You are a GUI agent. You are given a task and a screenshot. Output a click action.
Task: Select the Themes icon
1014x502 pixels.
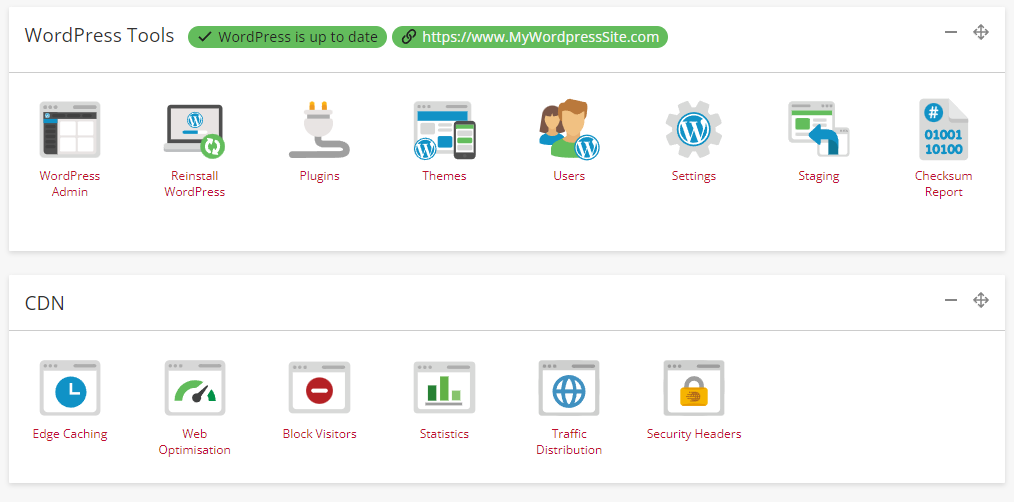coord(444,130)
